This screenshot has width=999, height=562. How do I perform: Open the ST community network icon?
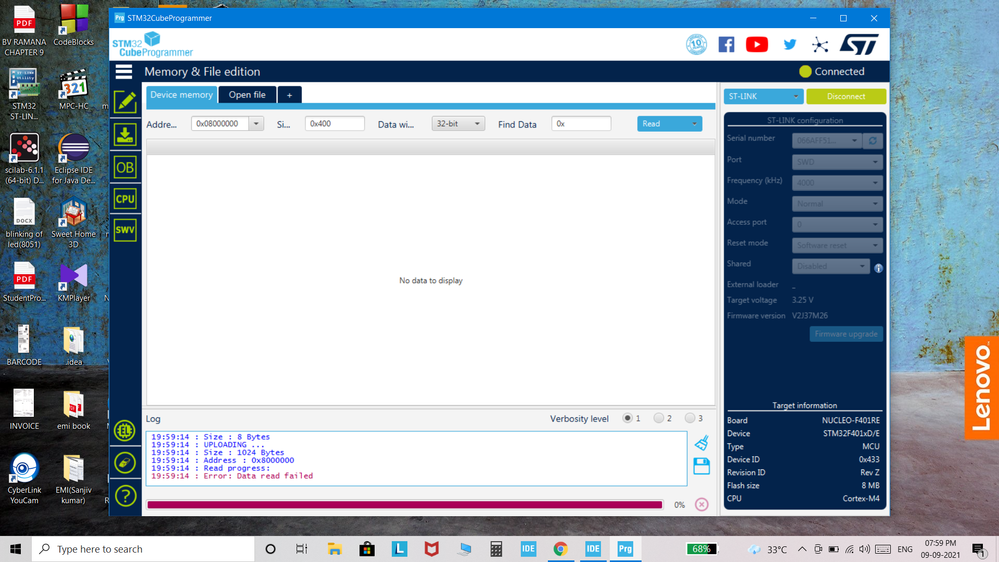820,44
